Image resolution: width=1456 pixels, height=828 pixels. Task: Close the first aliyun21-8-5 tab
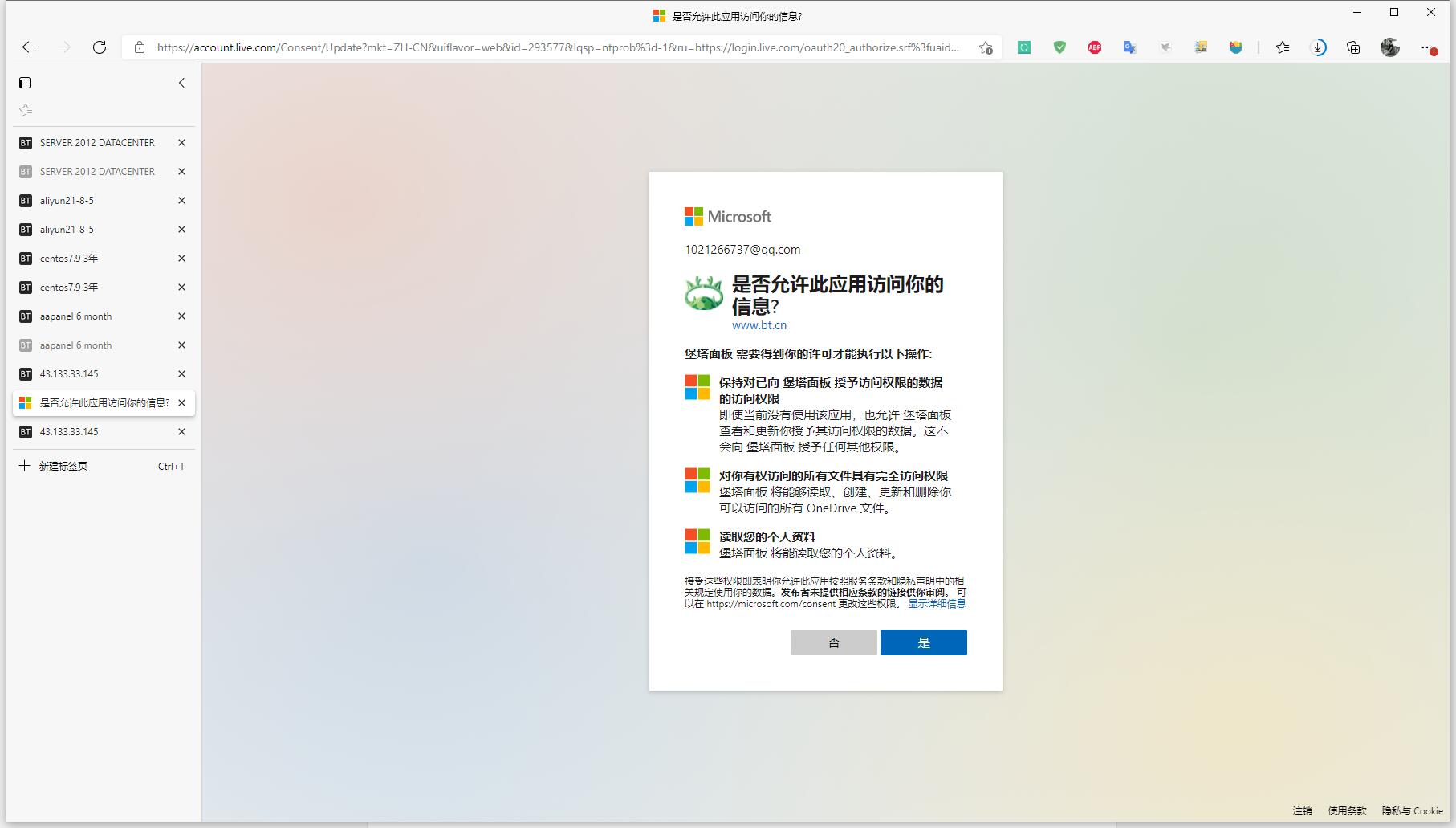[181, 200]
